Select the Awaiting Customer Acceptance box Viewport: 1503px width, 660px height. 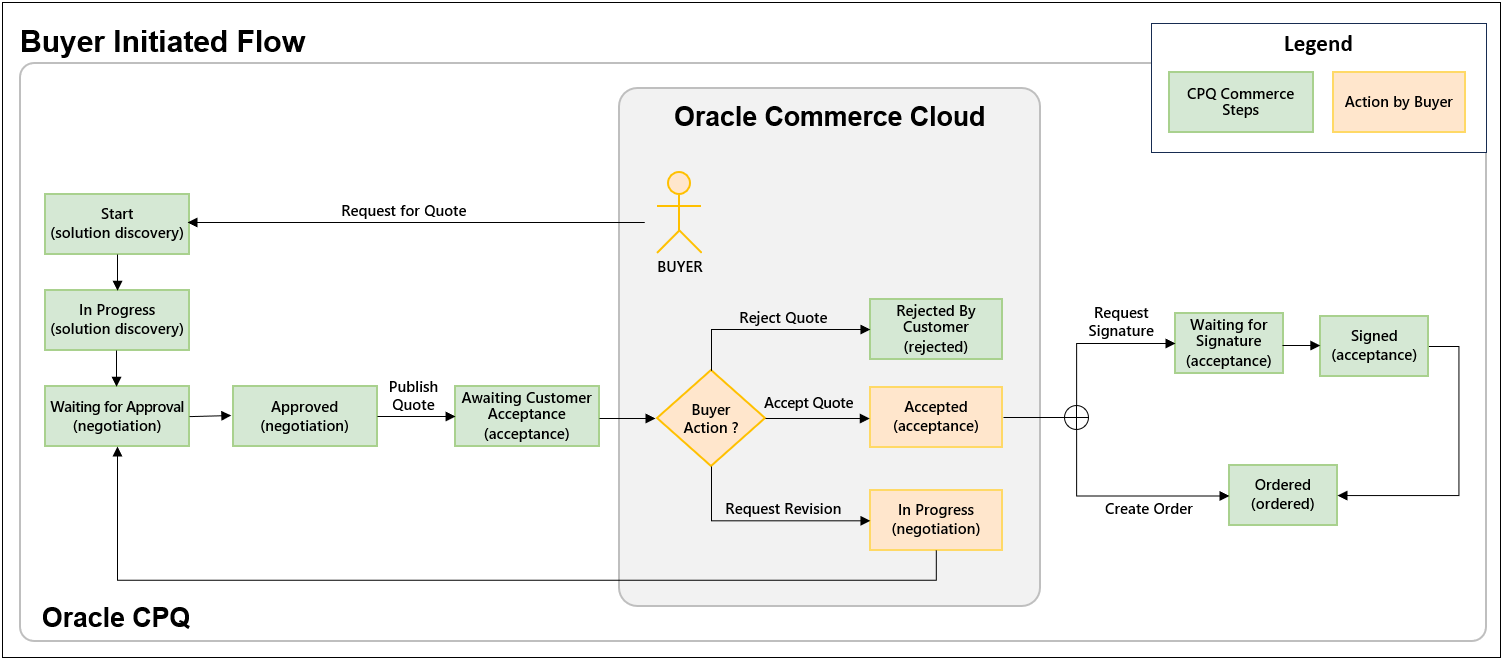(527, 416)
